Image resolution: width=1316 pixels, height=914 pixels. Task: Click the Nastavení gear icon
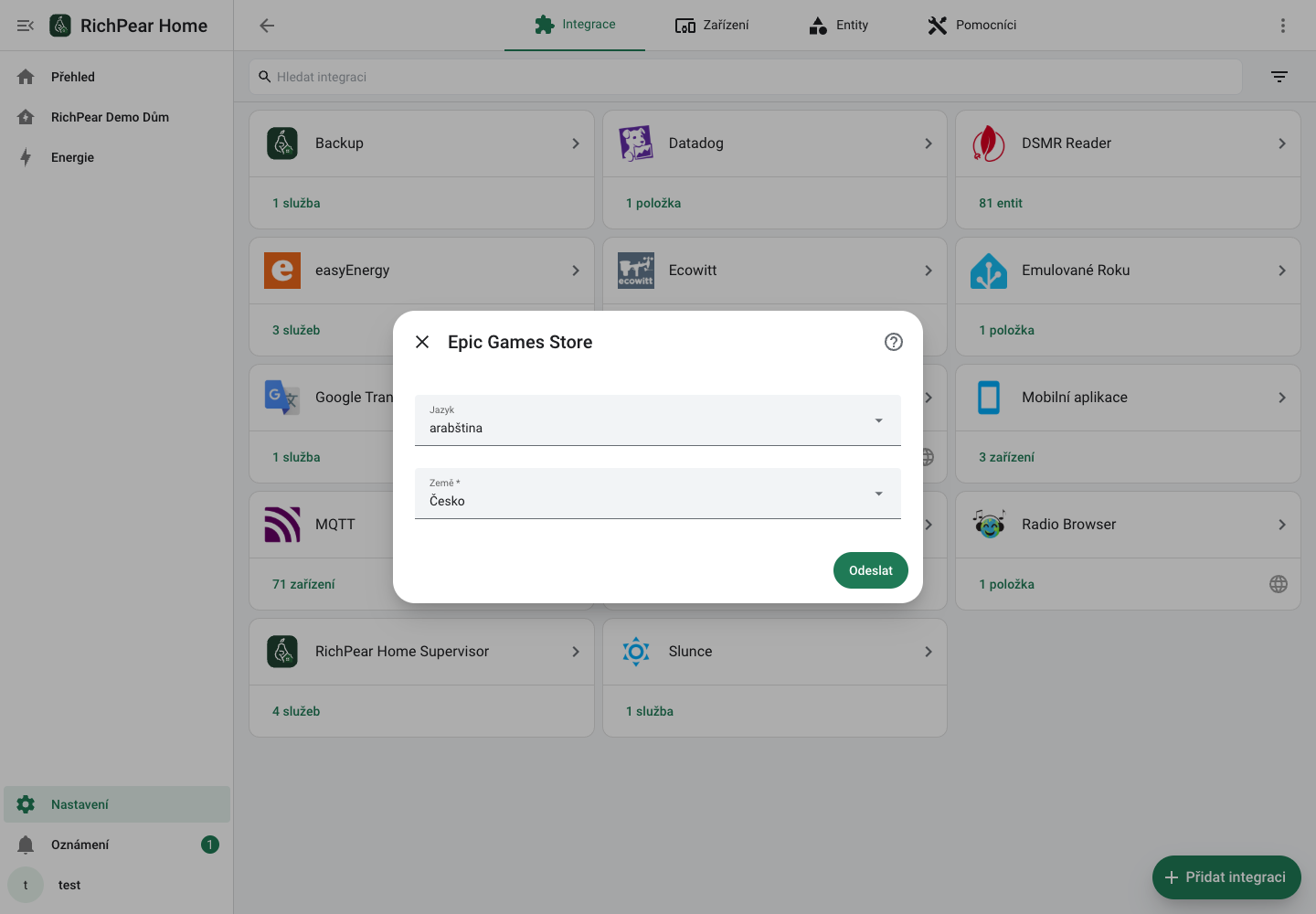[26, 804]
